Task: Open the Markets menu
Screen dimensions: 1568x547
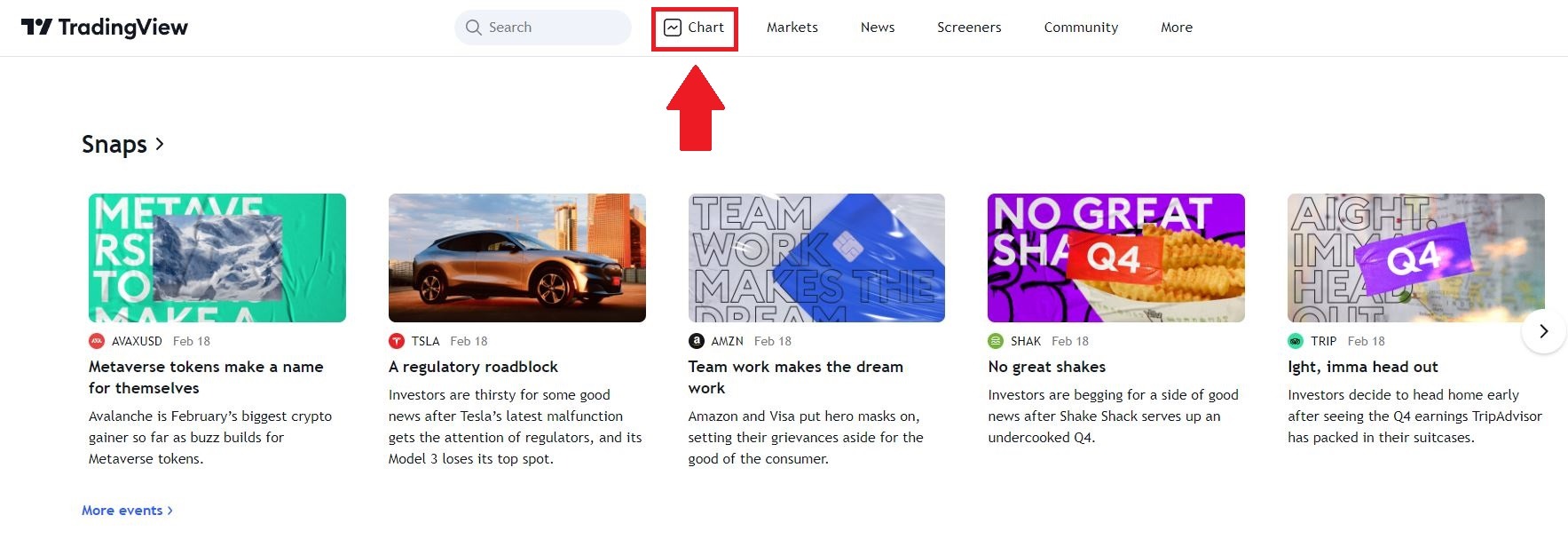Action: click(792, 28)
